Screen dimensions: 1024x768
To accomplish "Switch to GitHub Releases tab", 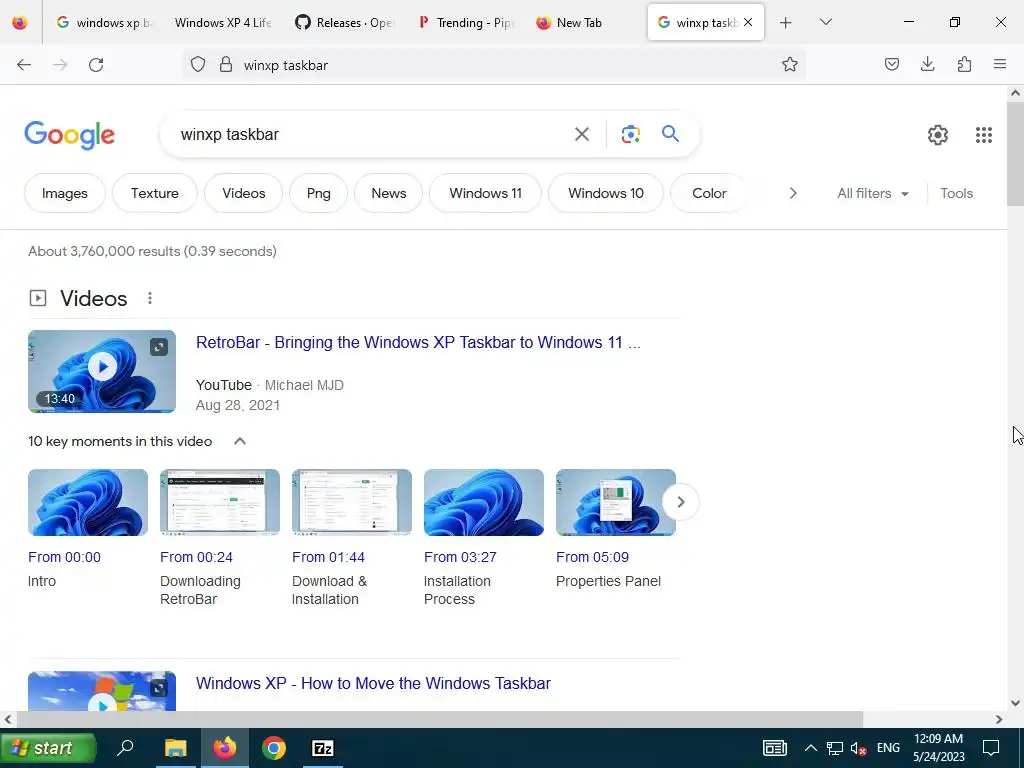I will [x=345, y=23].
